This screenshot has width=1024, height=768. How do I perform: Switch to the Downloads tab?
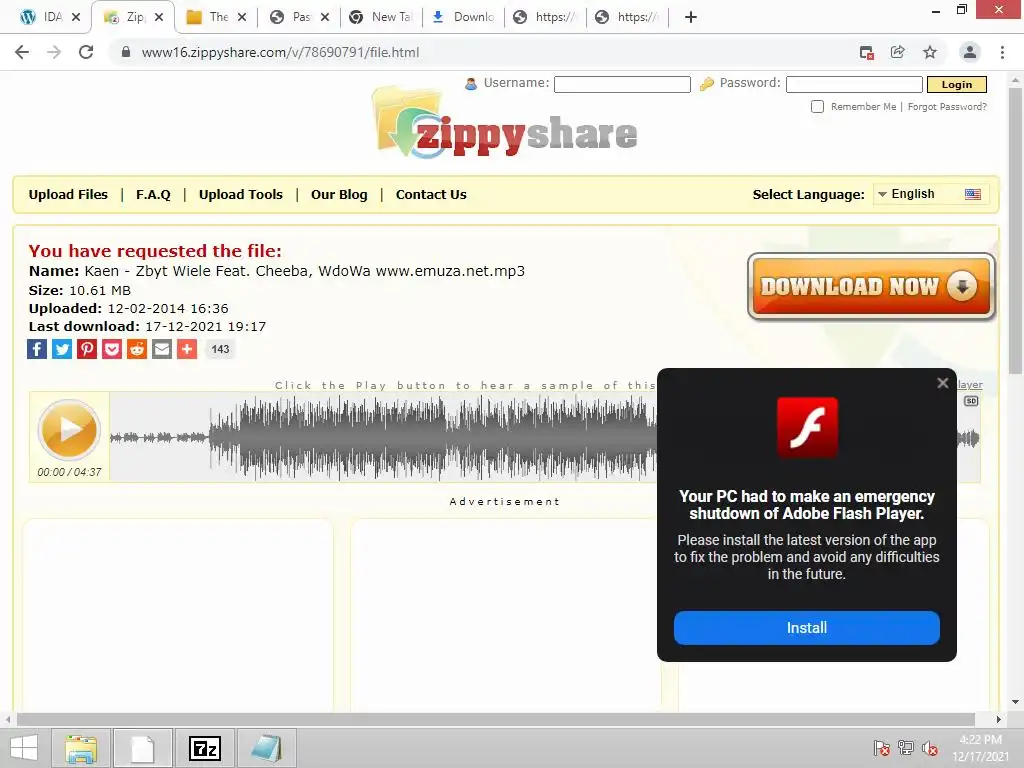pyautogui.click(x=464, y=17)
